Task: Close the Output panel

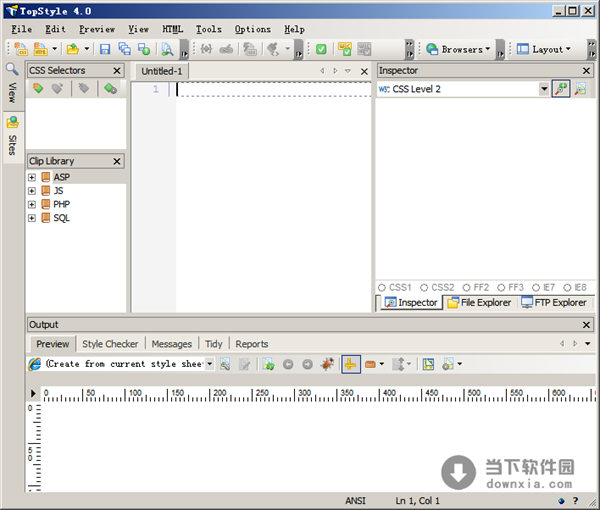Action: coord(586,325)
